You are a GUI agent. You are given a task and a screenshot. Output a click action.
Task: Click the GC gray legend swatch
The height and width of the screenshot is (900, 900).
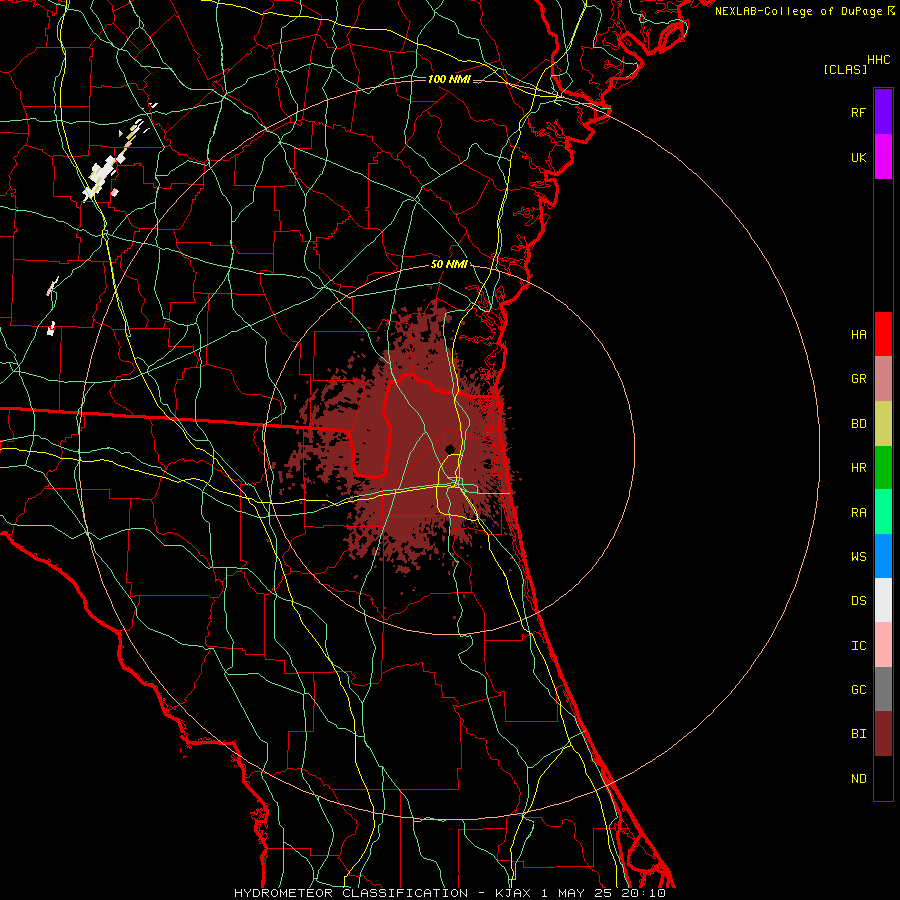pyautogui.click(x=883, y=689)
